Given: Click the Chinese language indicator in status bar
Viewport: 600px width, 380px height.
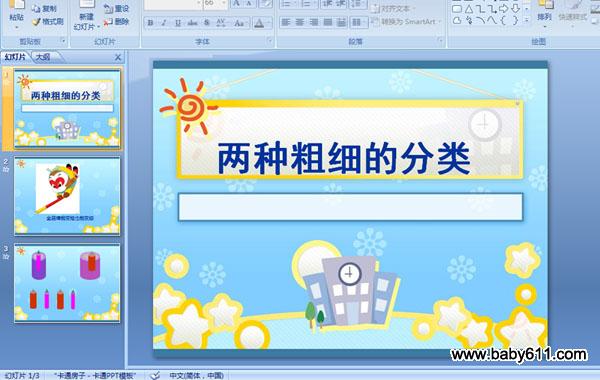Looking at the screenshot, I should point(196,375).
